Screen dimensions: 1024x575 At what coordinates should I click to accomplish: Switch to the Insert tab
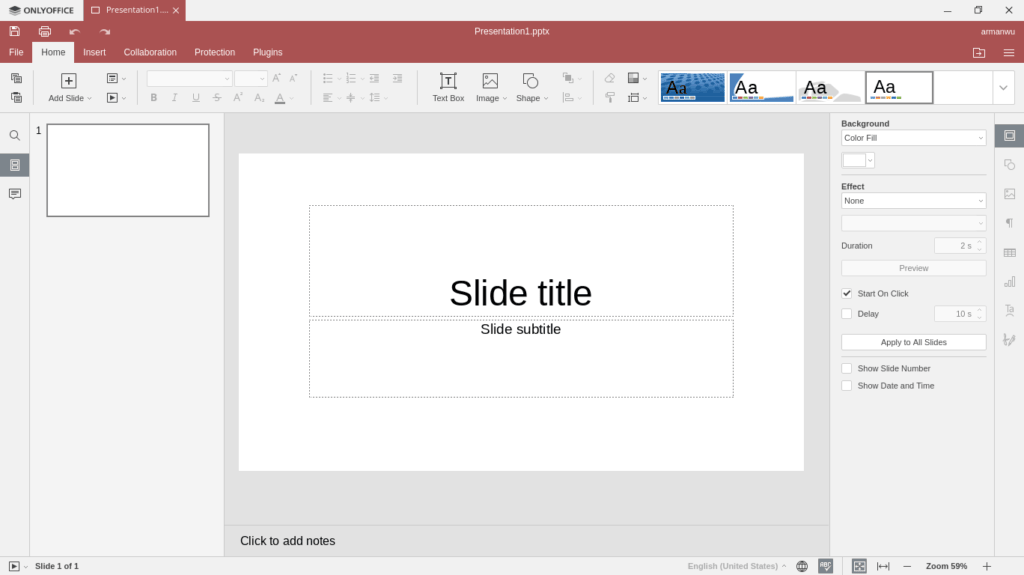tap(94, 52)
